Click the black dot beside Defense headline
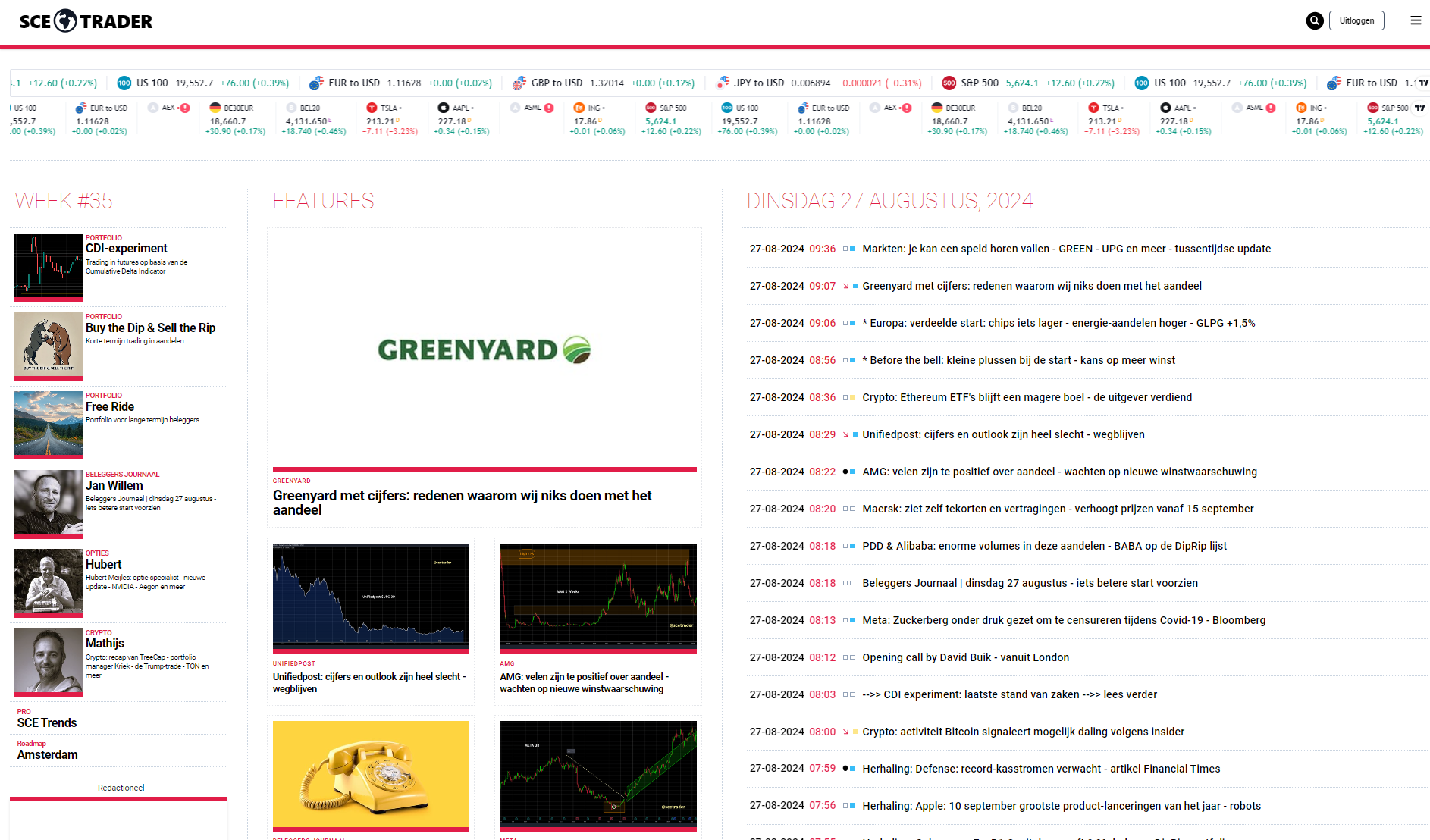Screen dimensions: 1430x840 pyautogui.click(x=845, y=769)
